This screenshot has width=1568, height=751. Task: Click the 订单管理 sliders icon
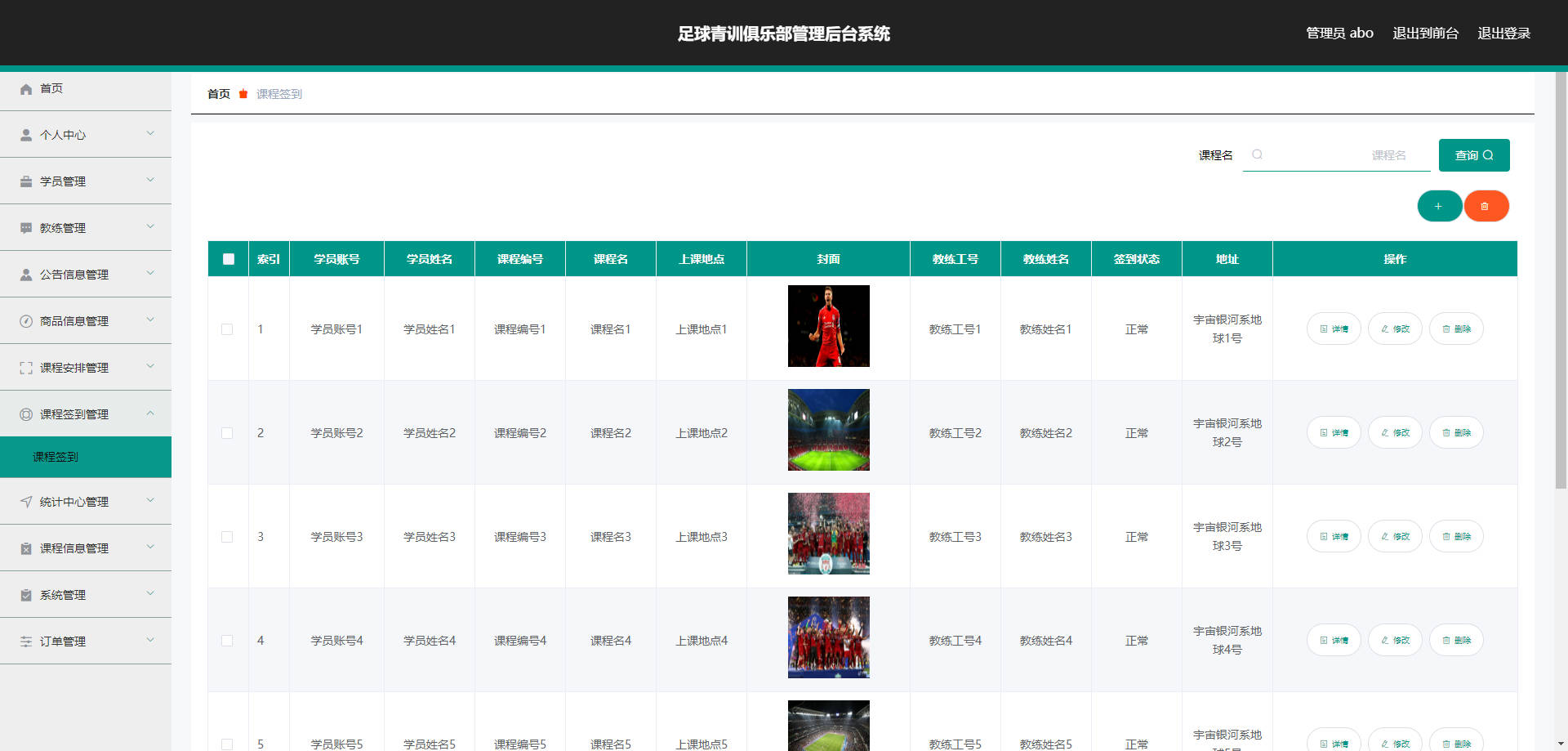26,641
